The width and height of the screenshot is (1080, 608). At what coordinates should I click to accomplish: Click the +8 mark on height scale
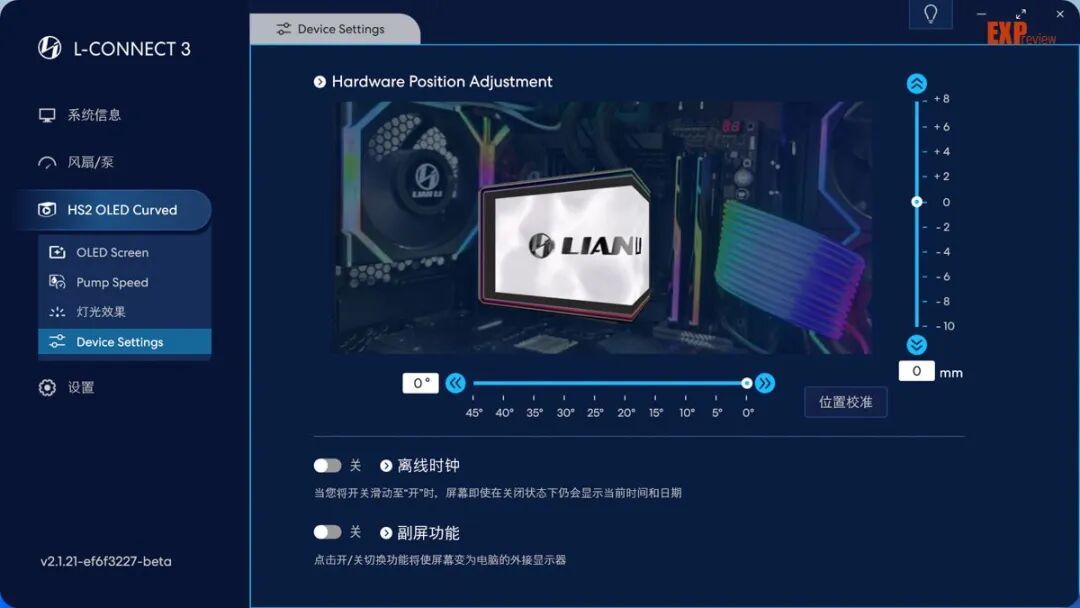942,99
